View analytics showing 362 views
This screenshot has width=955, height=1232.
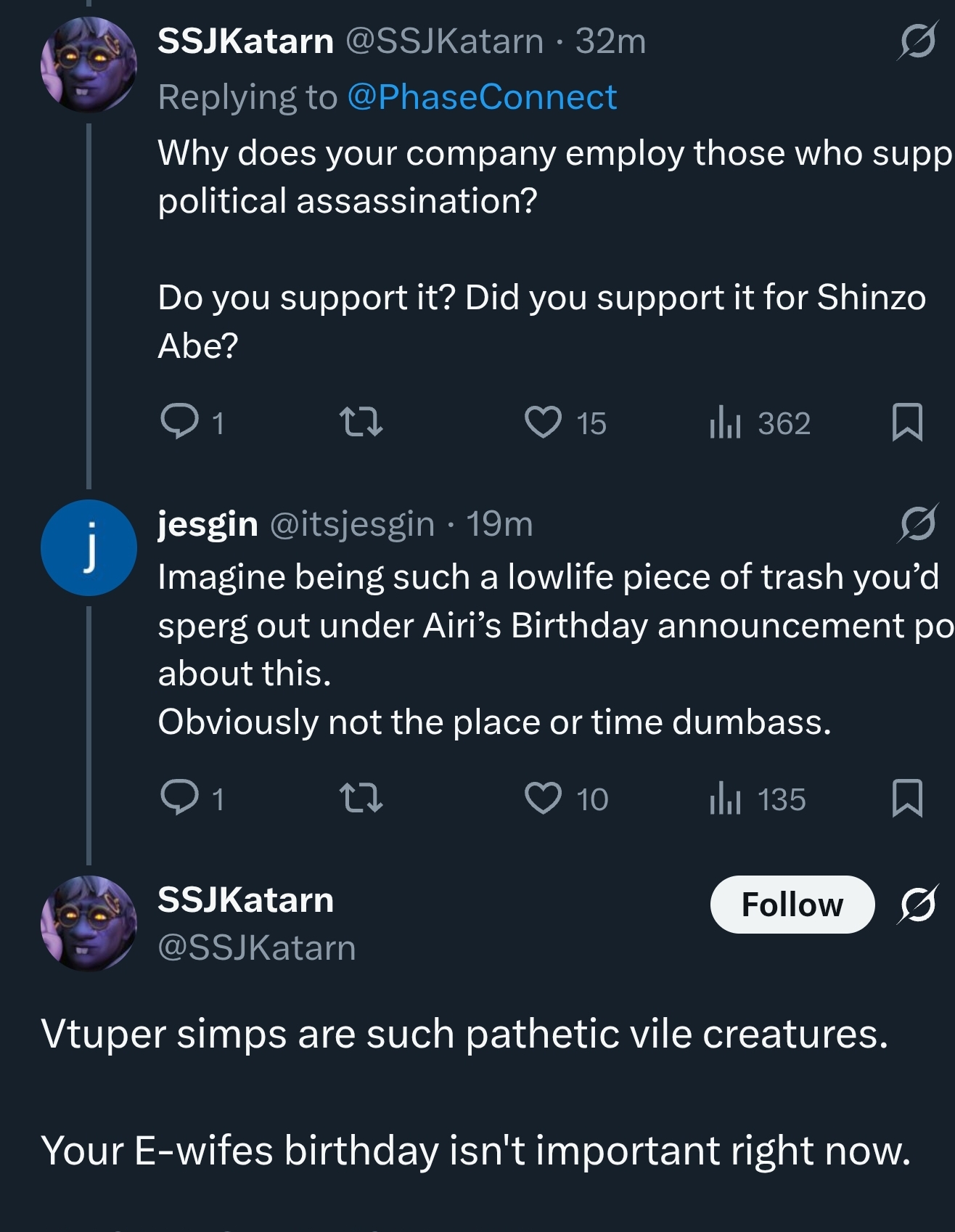coord(724,423)
